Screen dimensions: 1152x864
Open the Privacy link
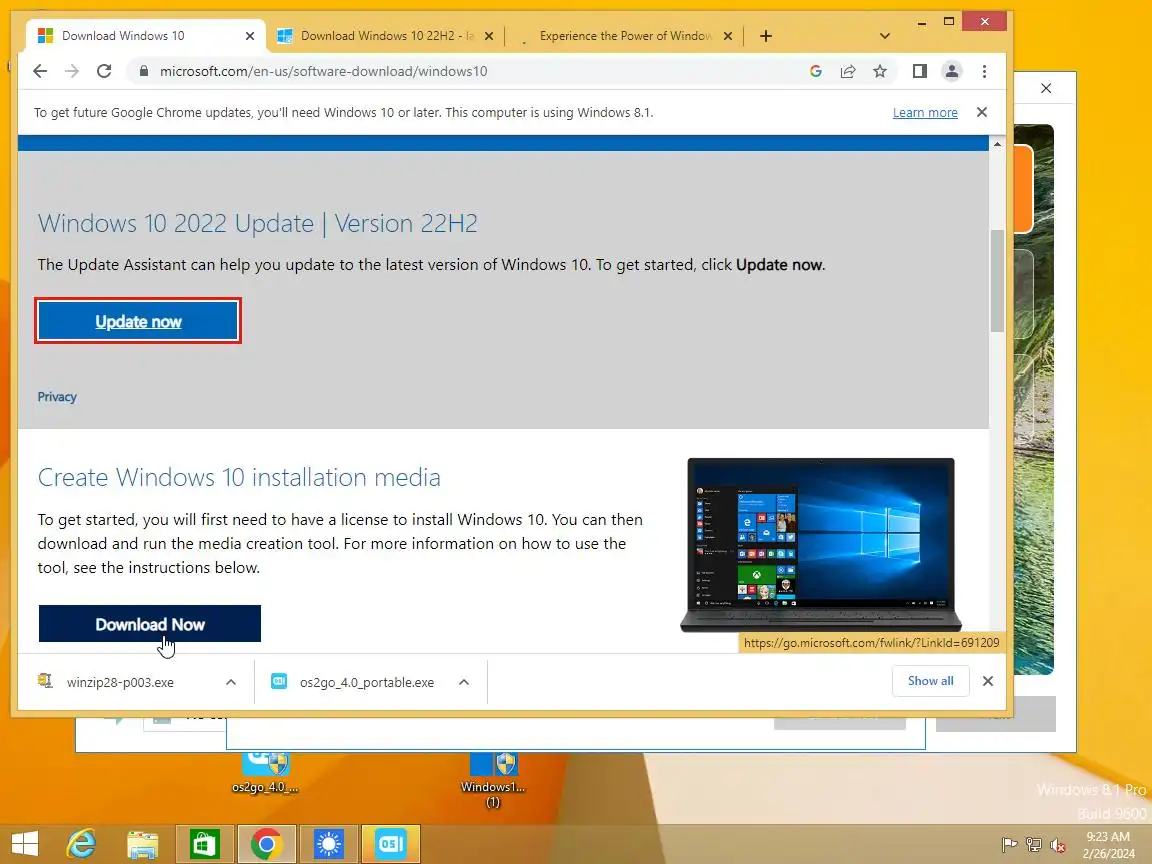(57, 397)
